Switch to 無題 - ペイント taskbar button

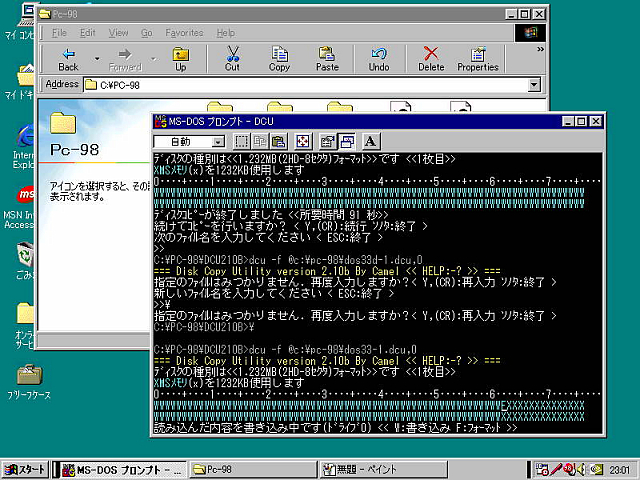click(383, 470)
